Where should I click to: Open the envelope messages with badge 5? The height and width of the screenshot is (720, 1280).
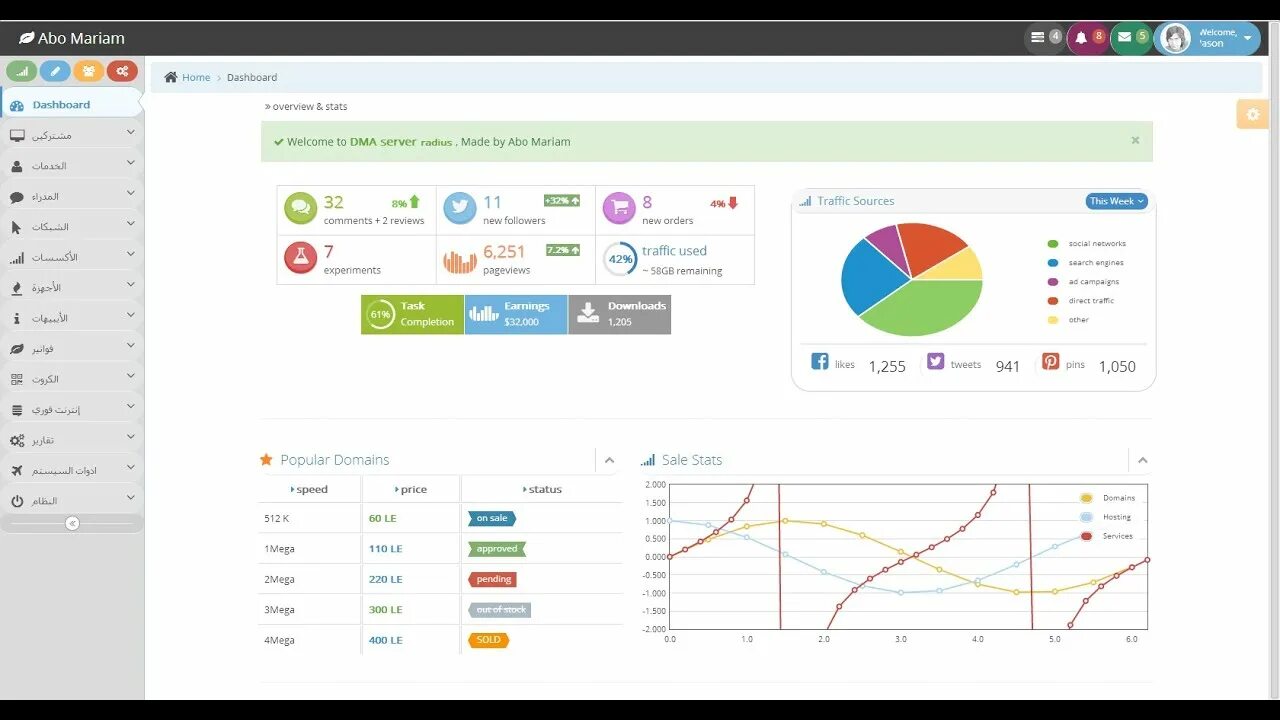pyautogui.click(x=1131, y=38)
